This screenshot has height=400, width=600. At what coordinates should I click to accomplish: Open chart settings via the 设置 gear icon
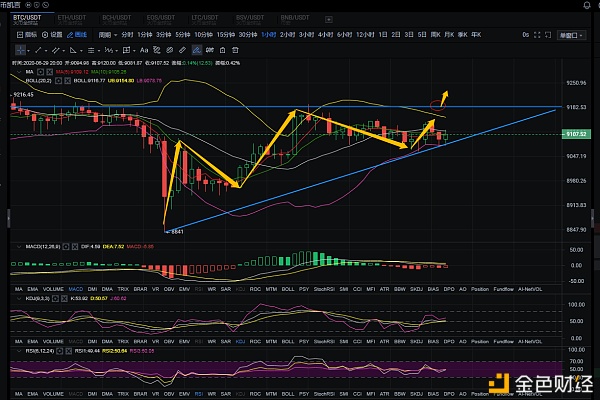53,33
